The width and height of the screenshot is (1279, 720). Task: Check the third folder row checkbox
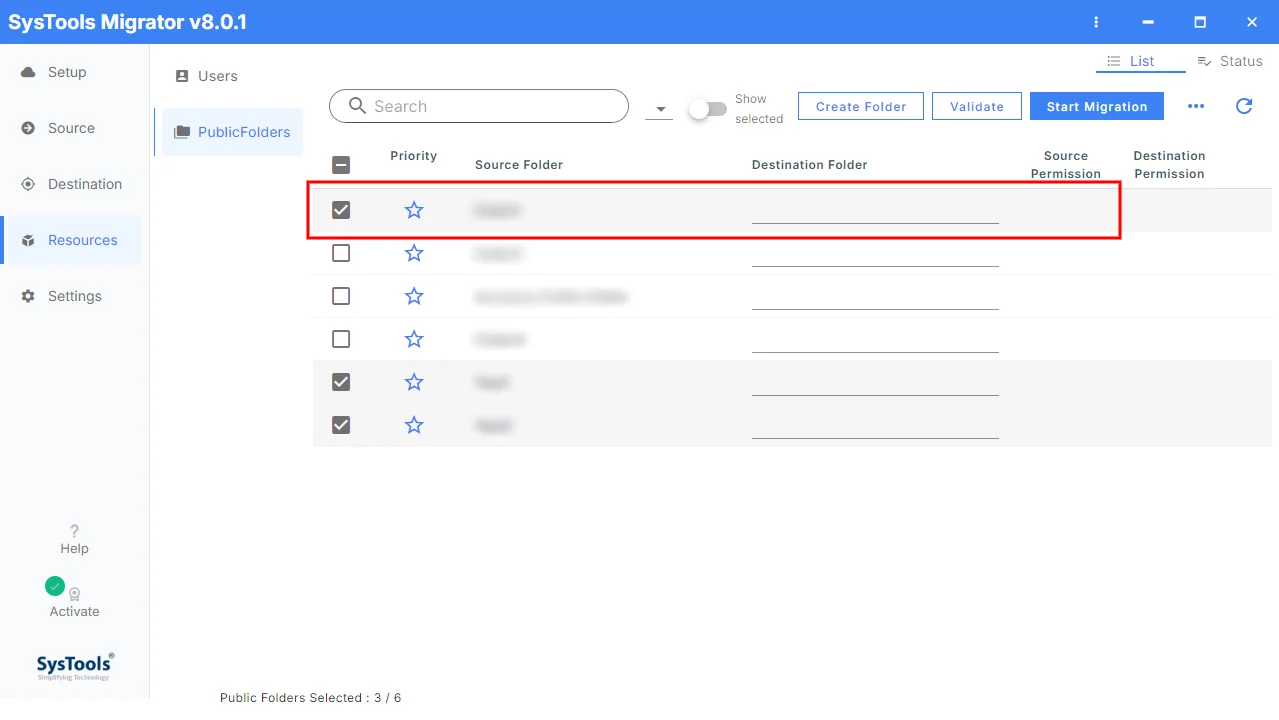pos(341,296)
